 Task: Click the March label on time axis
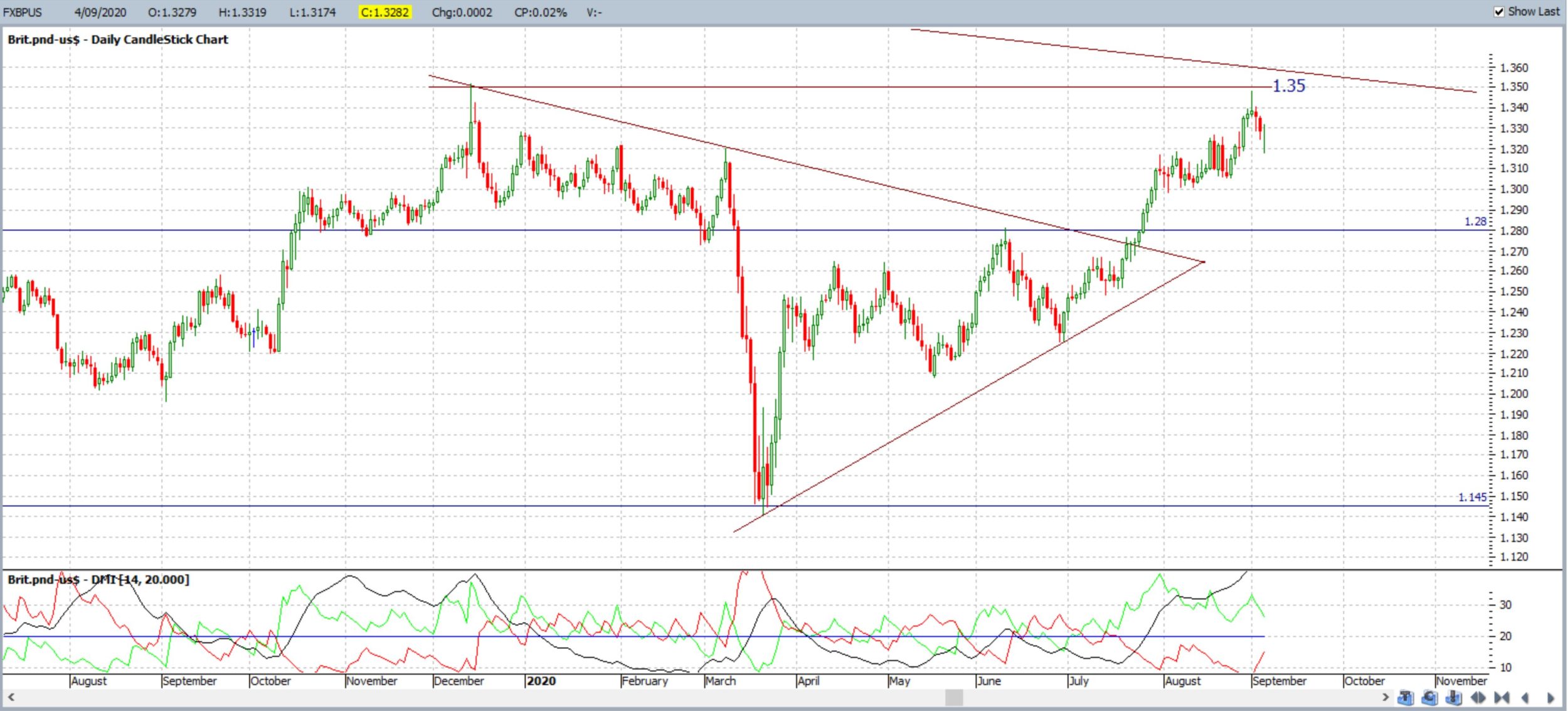pyautogui.click(x=720, y=681)
